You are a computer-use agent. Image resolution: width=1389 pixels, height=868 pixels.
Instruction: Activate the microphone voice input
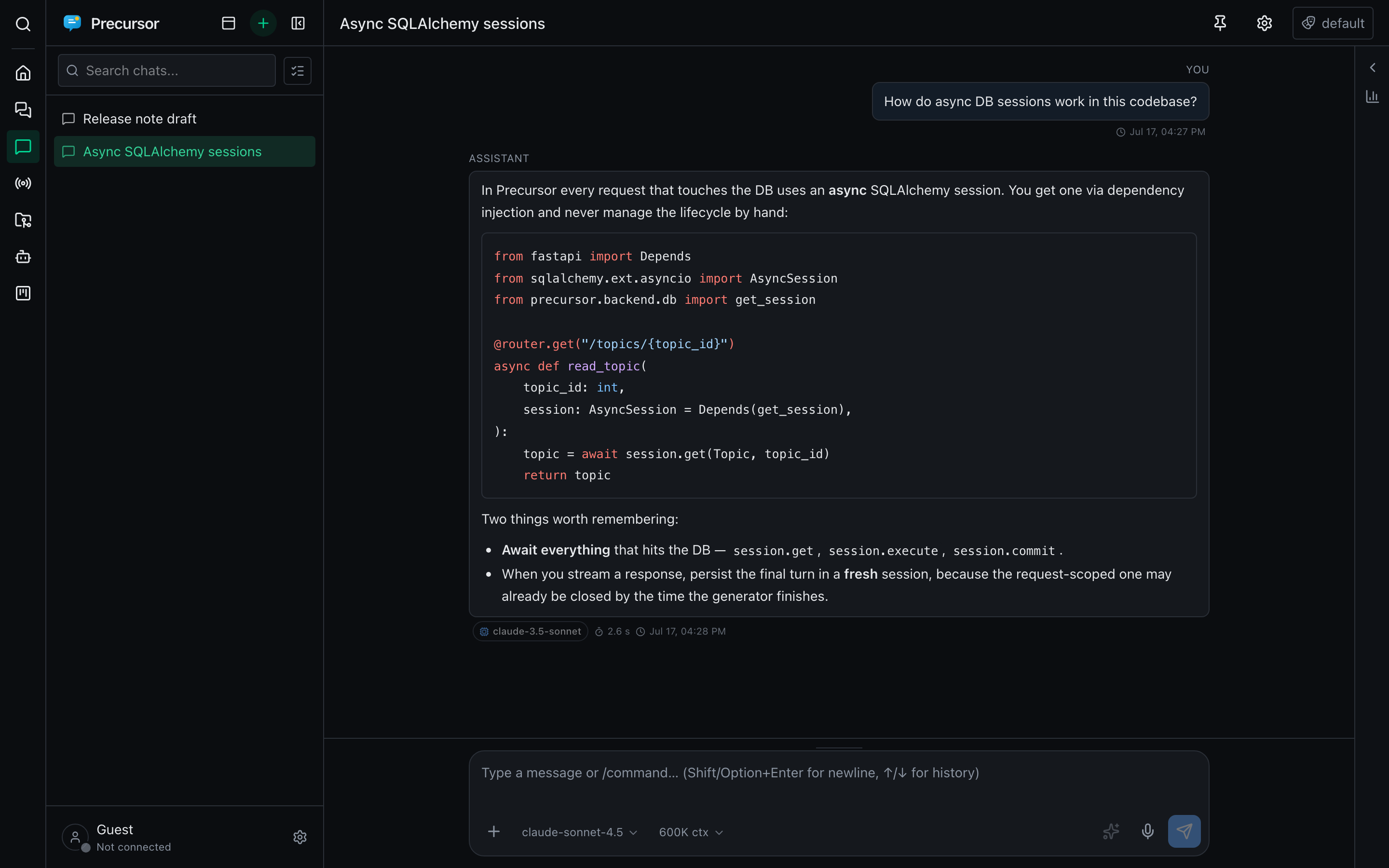coord(1147,831)
